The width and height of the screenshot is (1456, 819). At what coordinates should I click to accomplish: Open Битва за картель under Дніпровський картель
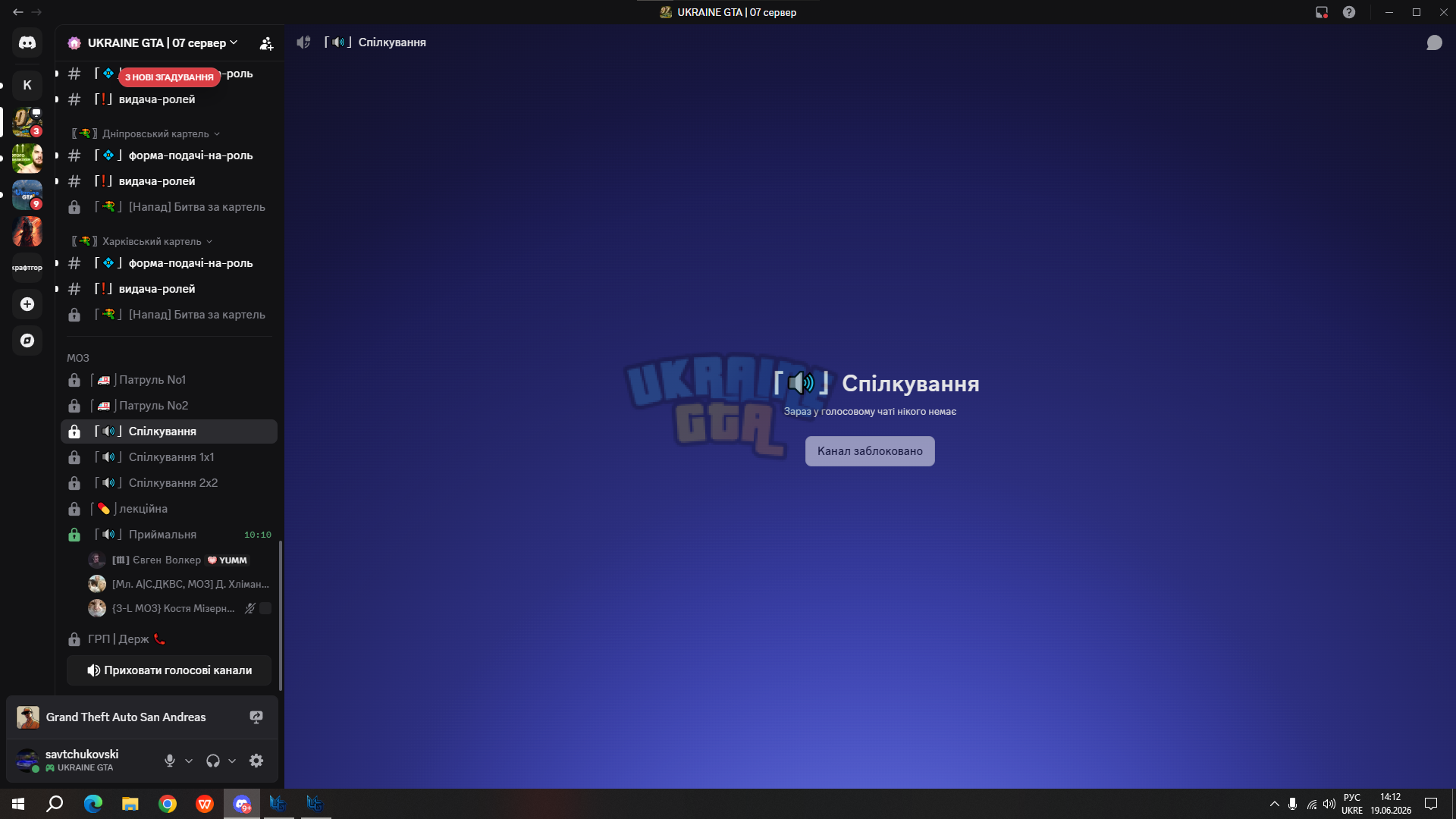tap(169, 207)
